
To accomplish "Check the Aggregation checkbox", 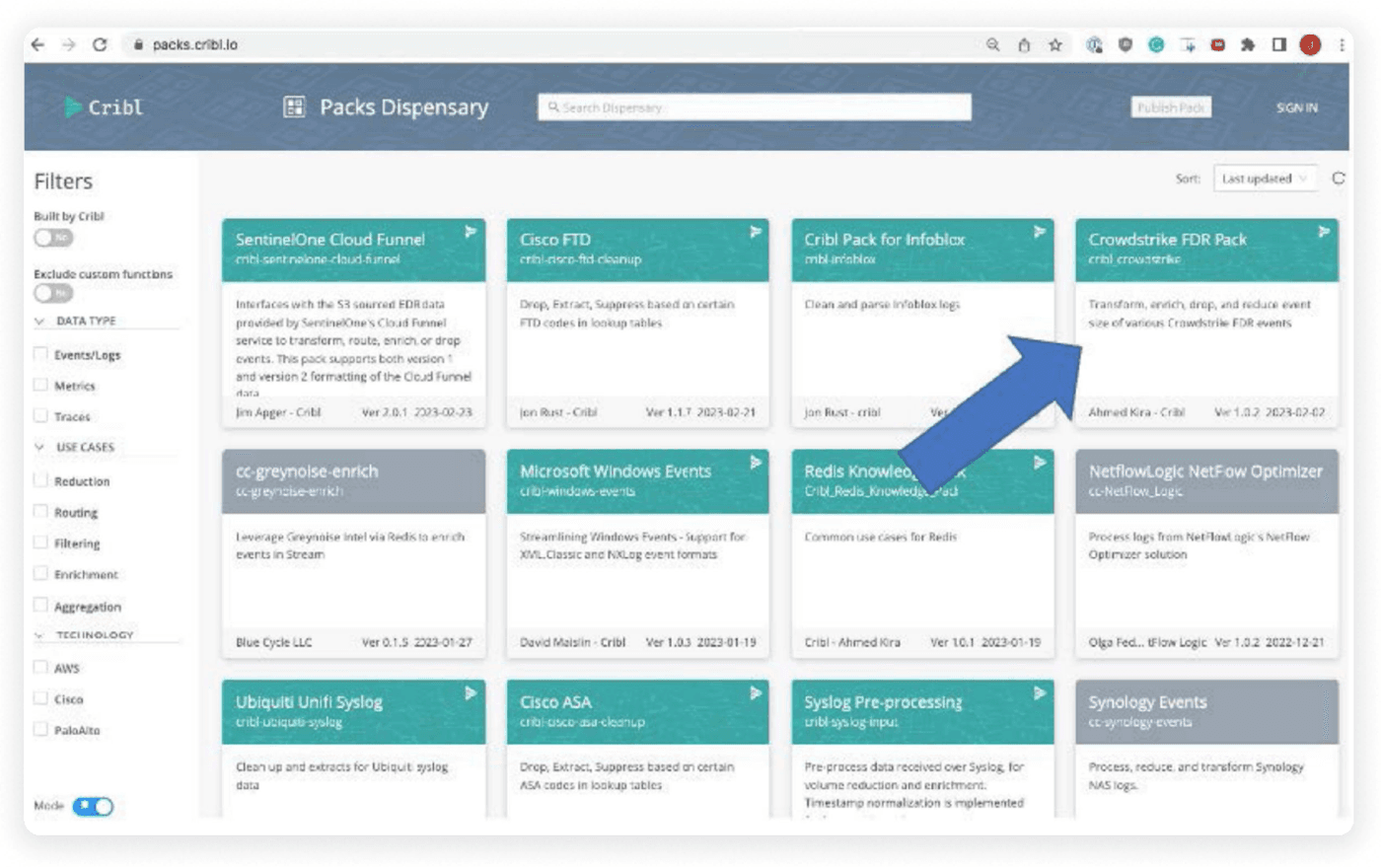I will 40,605.
